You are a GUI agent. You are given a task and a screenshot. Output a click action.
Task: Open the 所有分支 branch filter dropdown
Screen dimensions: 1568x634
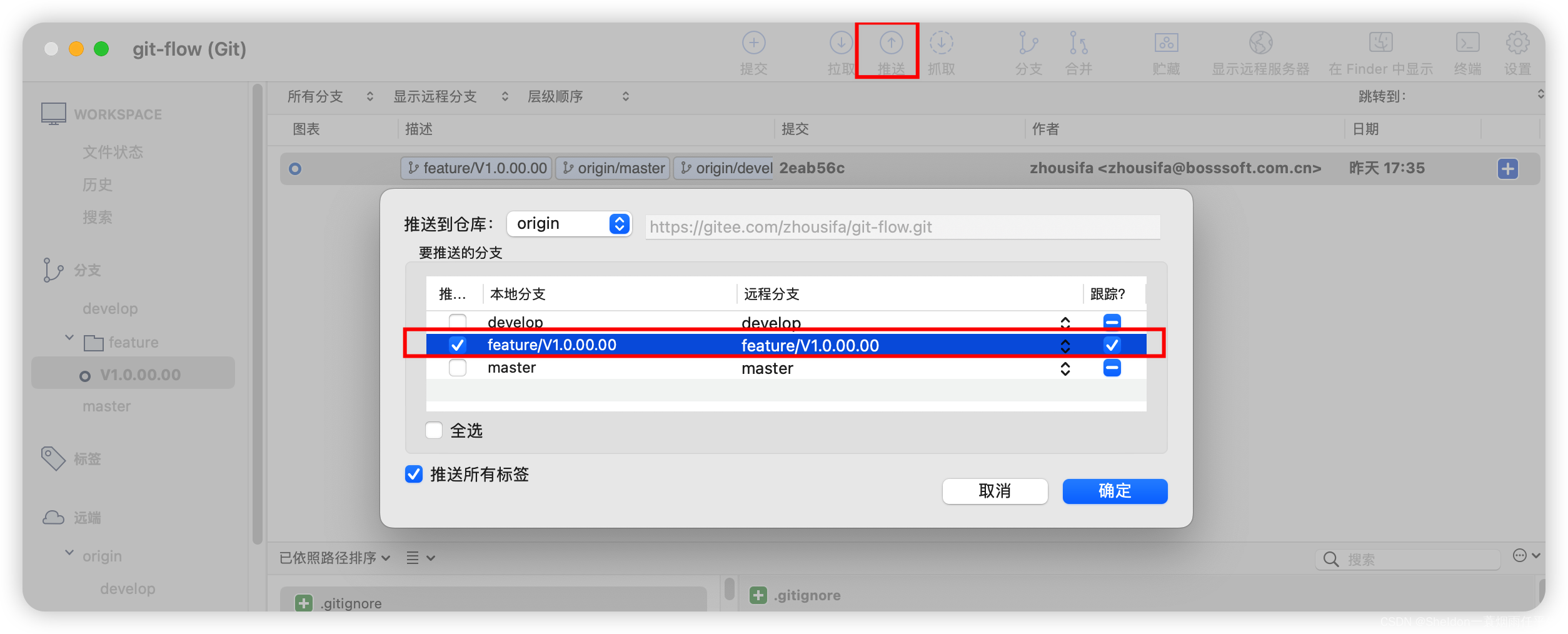tap(330, 96)
